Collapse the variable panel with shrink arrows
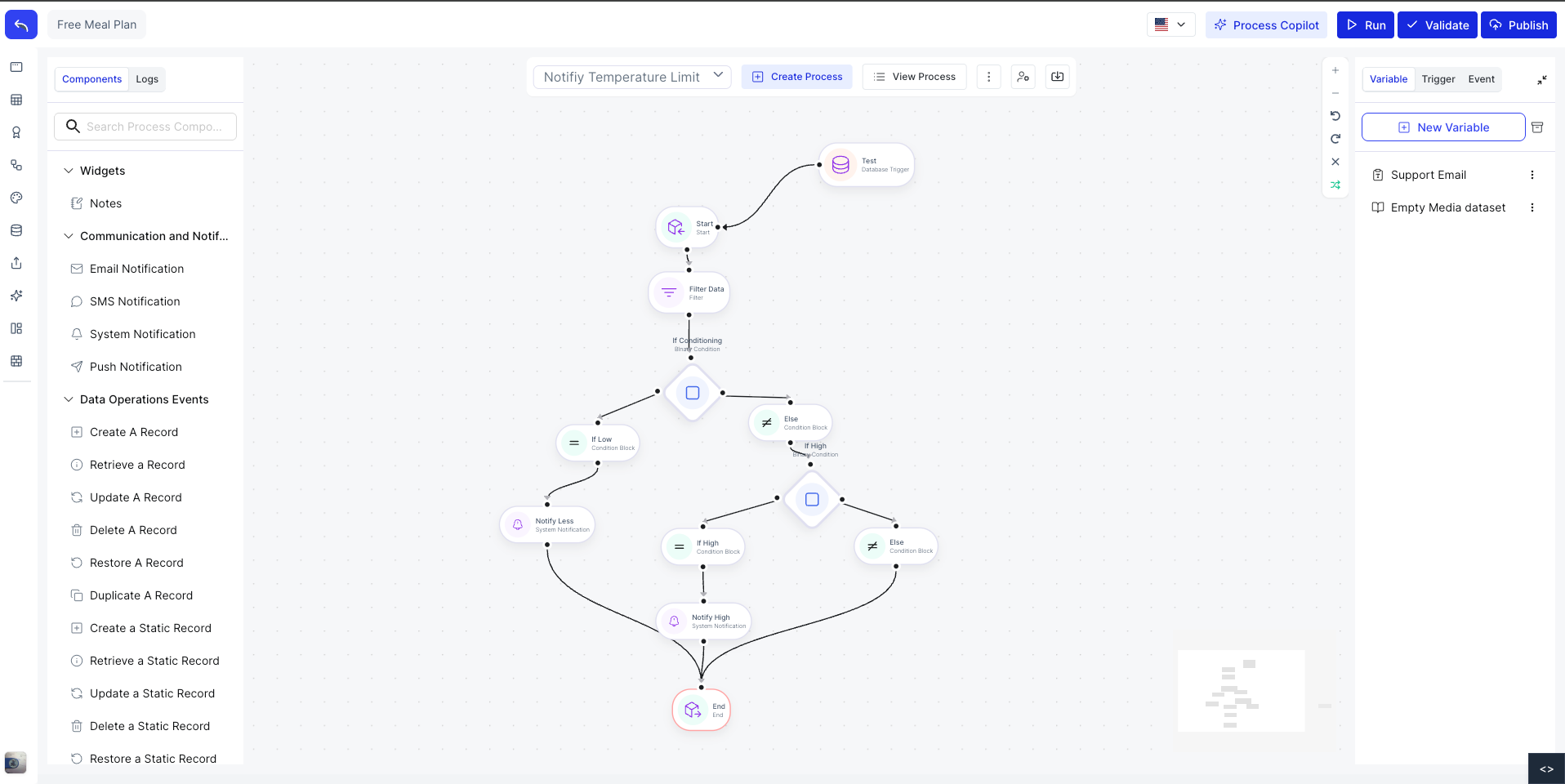The width and height of the screenshot is (1565, 784). [x=1542, y=80]
